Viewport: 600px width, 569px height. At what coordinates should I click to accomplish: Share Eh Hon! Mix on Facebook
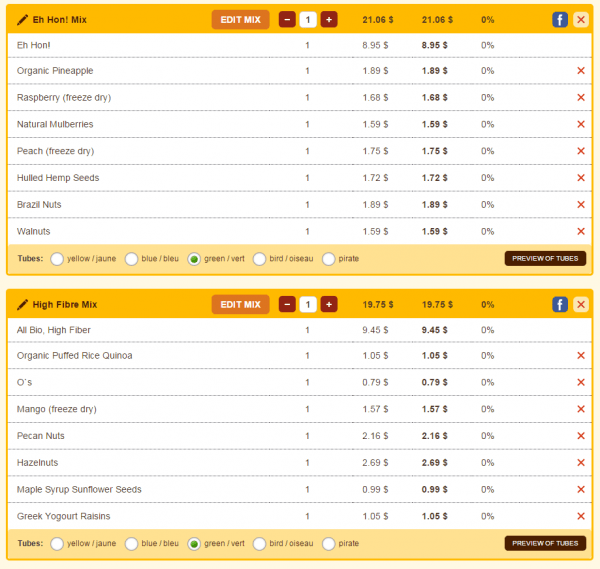click(560, 19)
